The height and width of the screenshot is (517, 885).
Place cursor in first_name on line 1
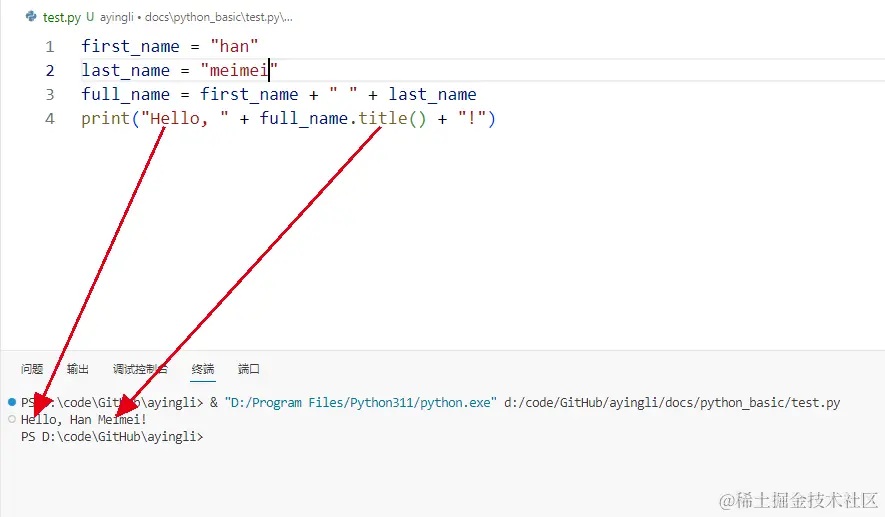(130, 46)
